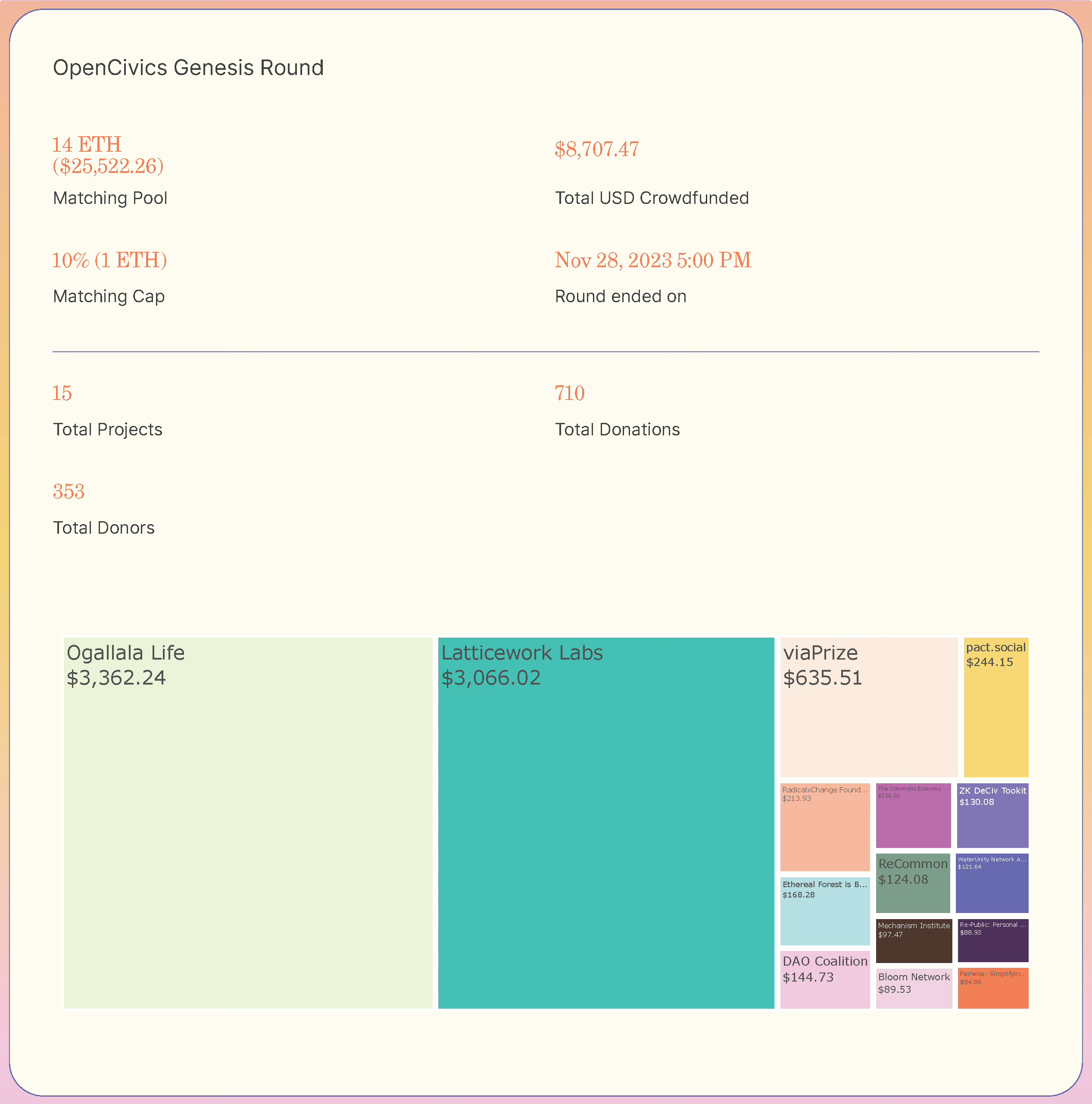Click the $8,707.47 crowdfunded total
Screen dimensions: 1092x1104
[x=596, y=149]
